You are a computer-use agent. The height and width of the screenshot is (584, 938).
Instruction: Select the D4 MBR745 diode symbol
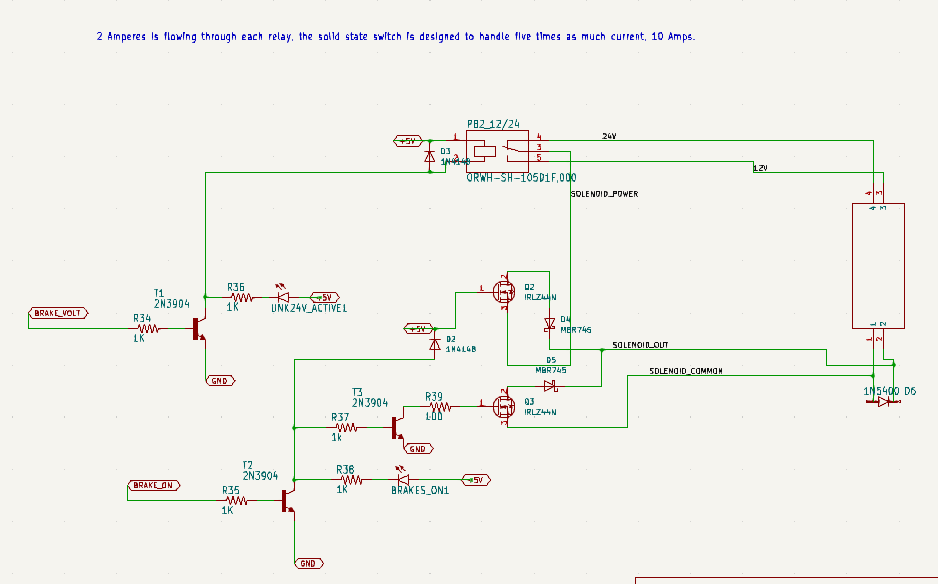(550, 324)
